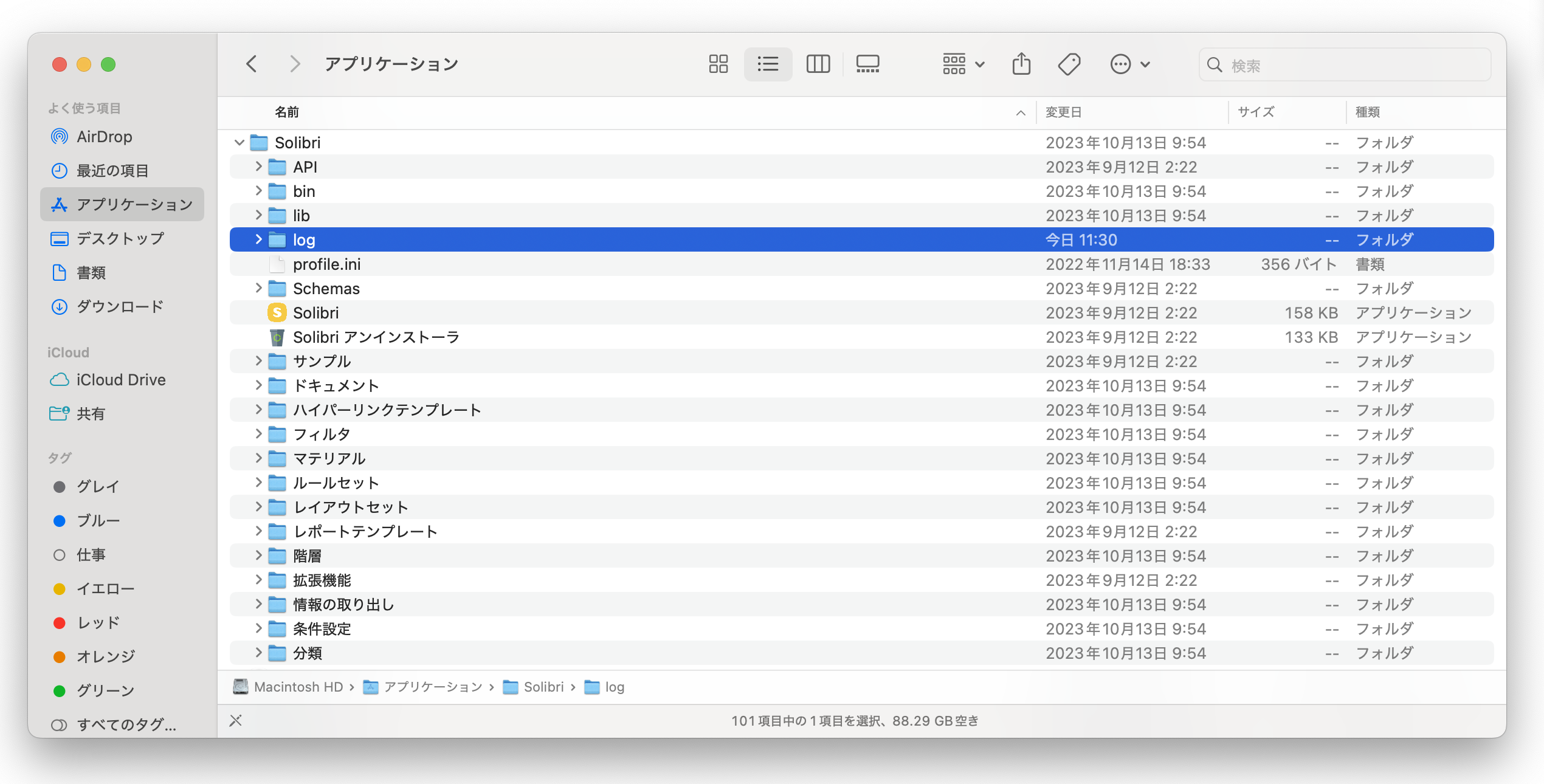1544x784 pixels.
Task: Select the レイアウトセット folder
Action: click(861, 507)
